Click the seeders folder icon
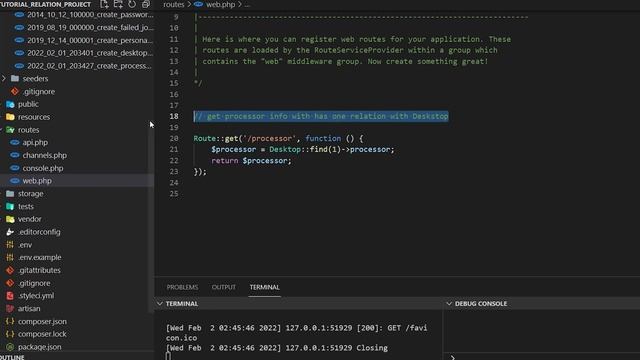 coord(15,78)
